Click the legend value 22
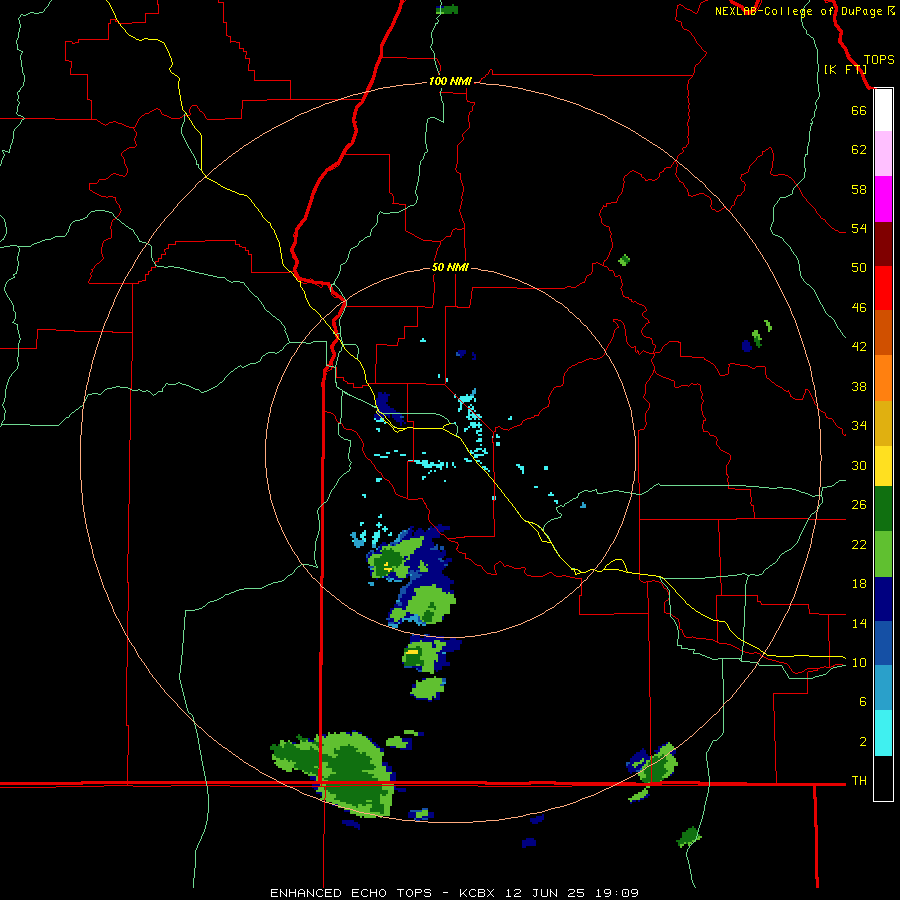The image size is (900, 900). (859, 544)
